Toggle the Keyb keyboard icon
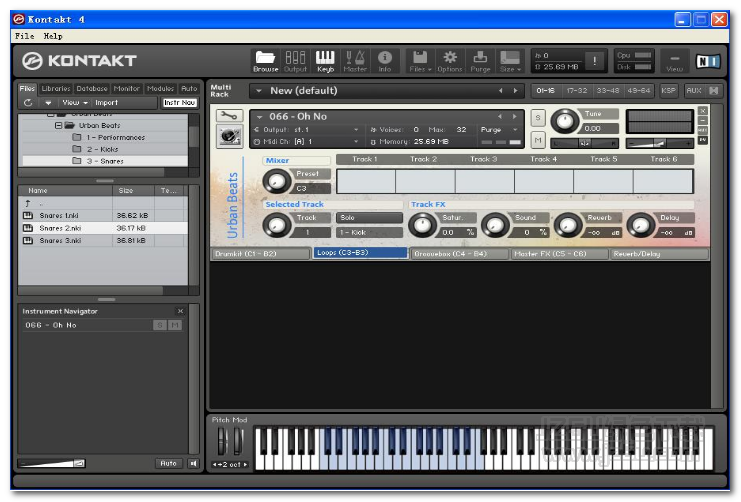The width and height of the screenshot is (741, 502). coord(325,61)
